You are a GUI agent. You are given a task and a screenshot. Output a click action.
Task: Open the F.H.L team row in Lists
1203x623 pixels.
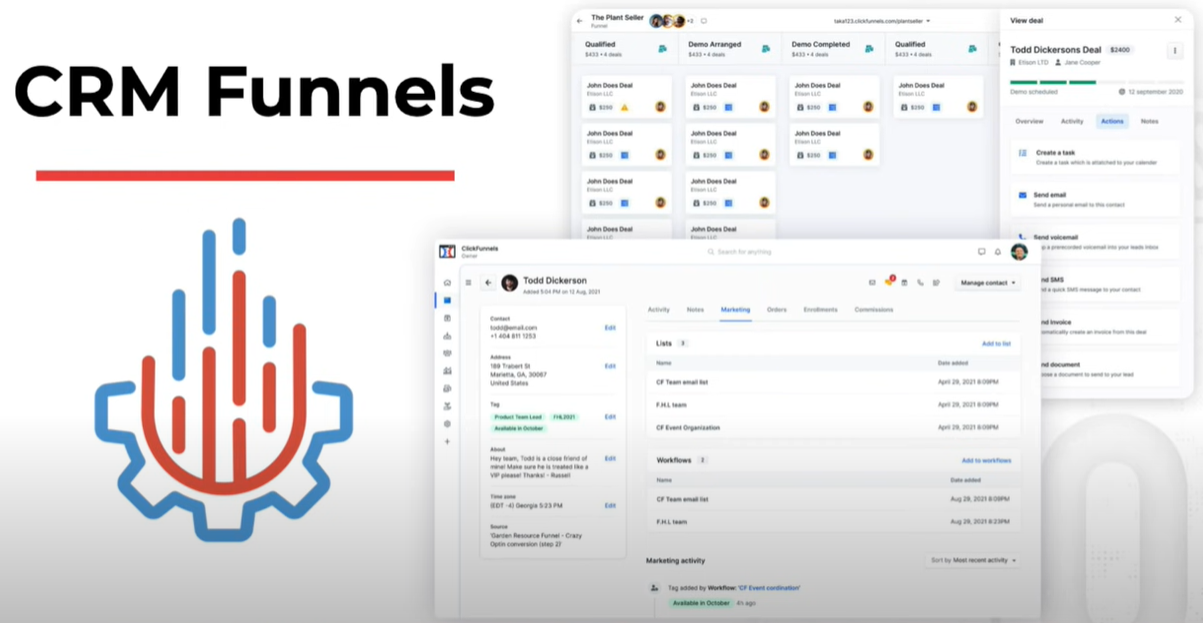coord(833,405)
